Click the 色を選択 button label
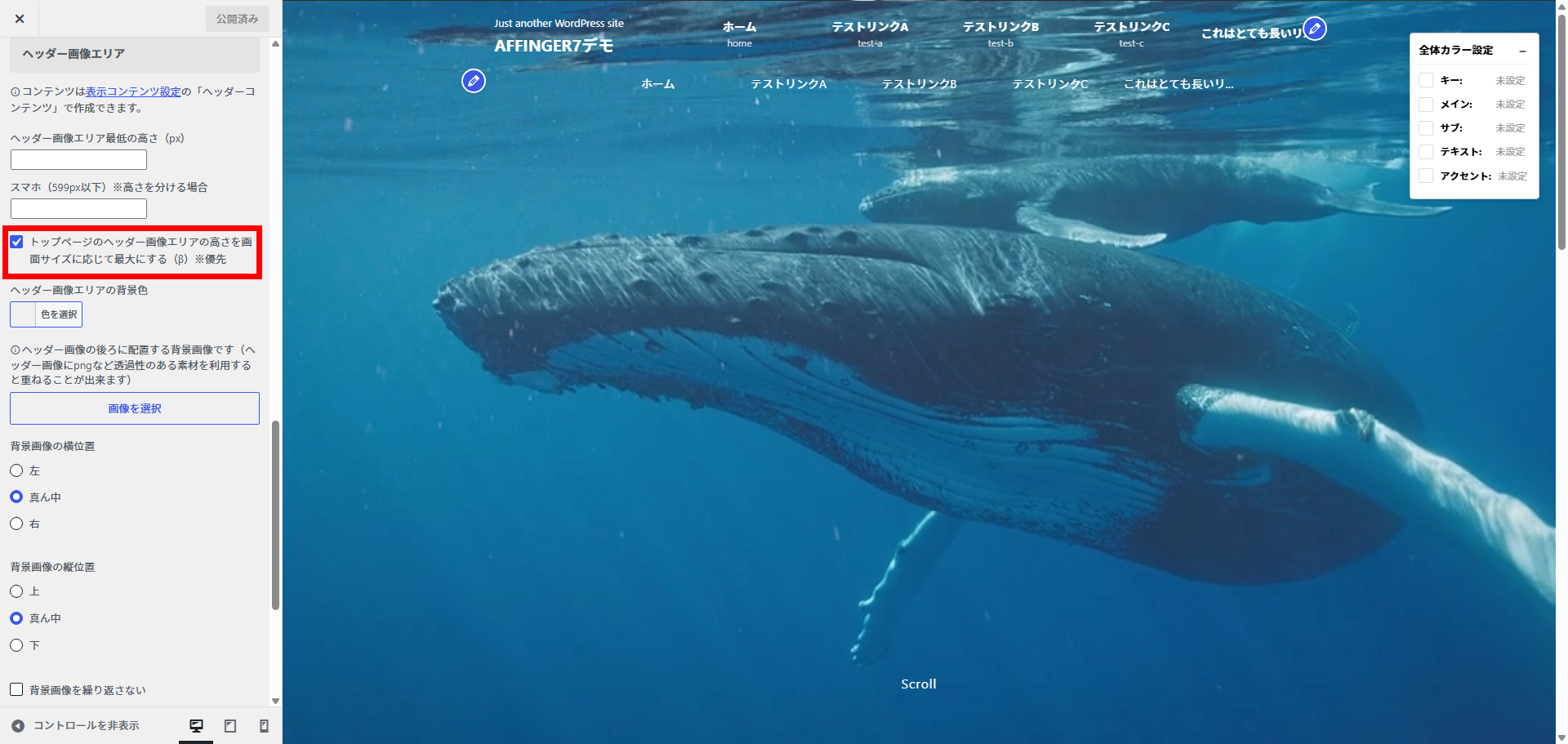 (59, 314)
